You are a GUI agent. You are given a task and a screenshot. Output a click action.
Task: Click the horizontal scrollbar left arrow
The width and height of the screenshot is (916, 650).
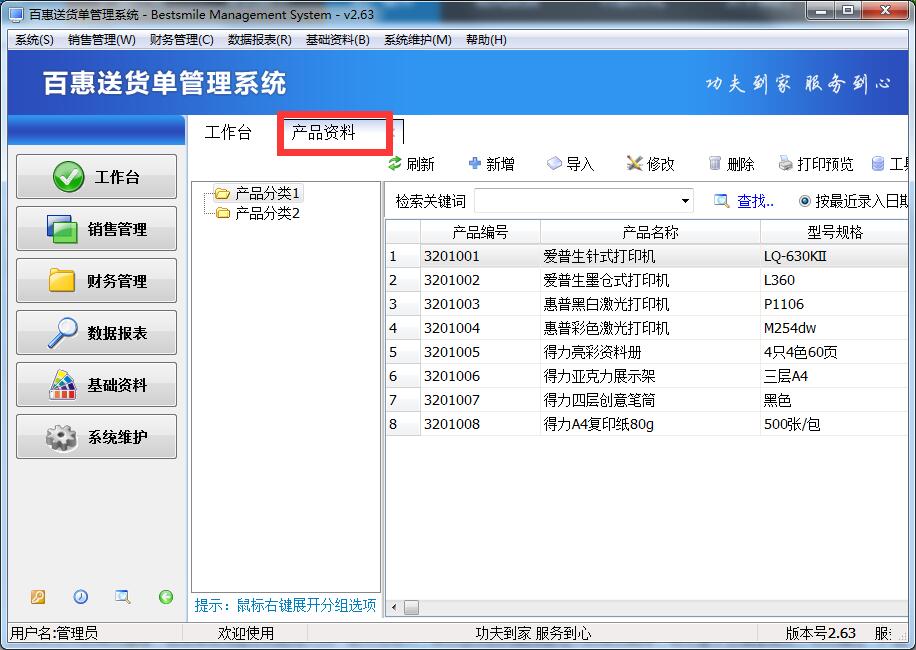[394, 607]
